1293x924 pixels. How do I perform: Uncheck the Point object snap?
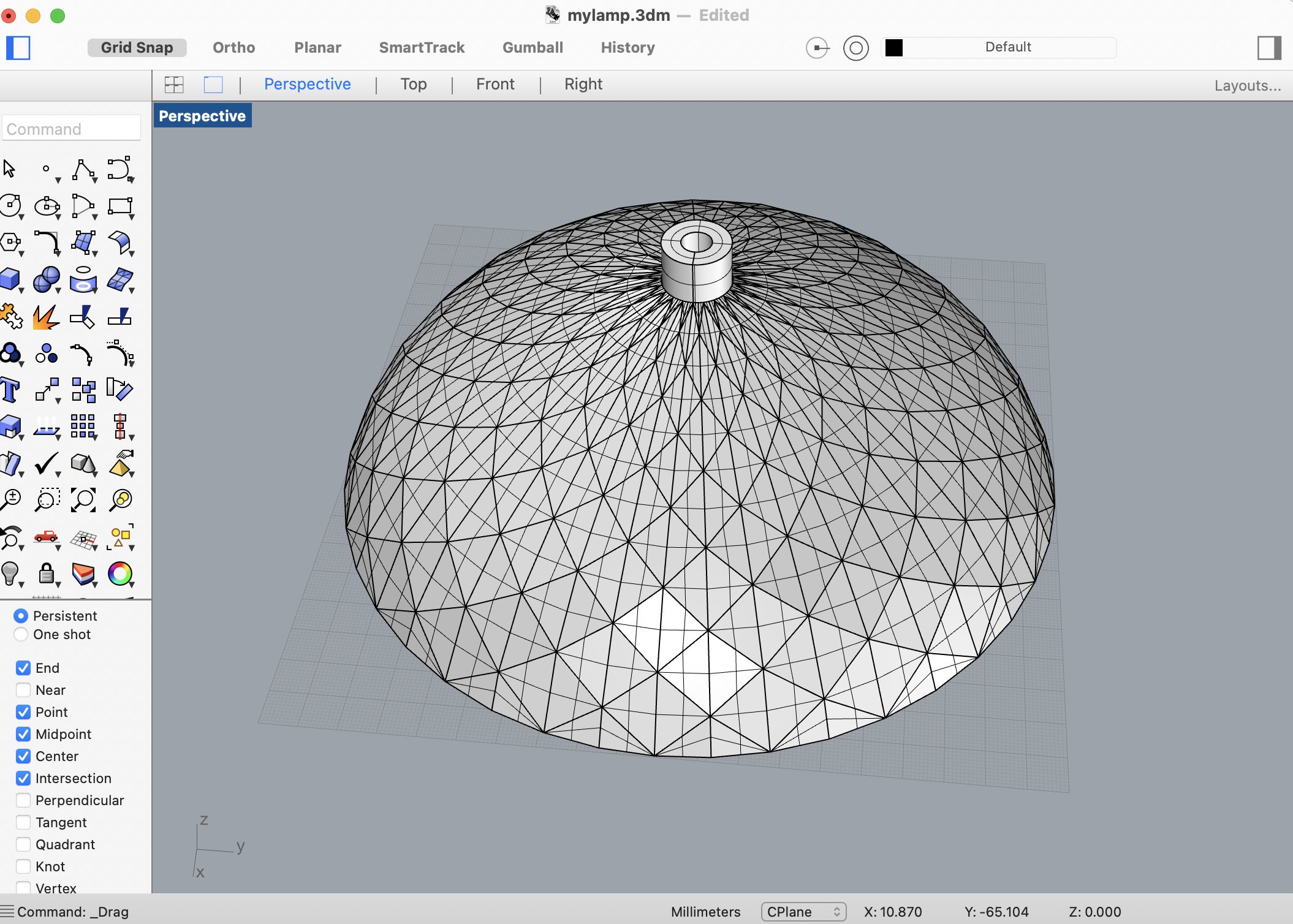point(23,712)
